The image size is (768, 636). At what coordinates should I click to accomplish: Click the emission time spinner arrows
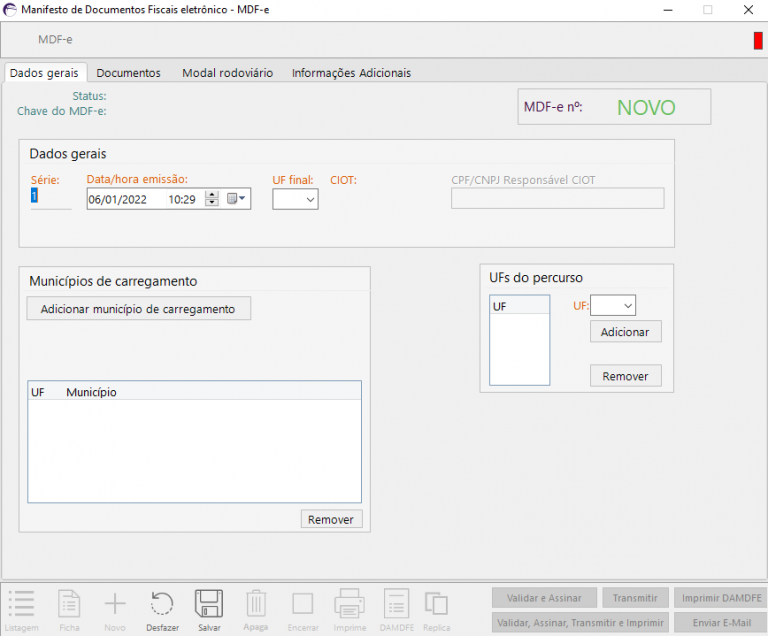pyautogui.click(x=211, y=199)
